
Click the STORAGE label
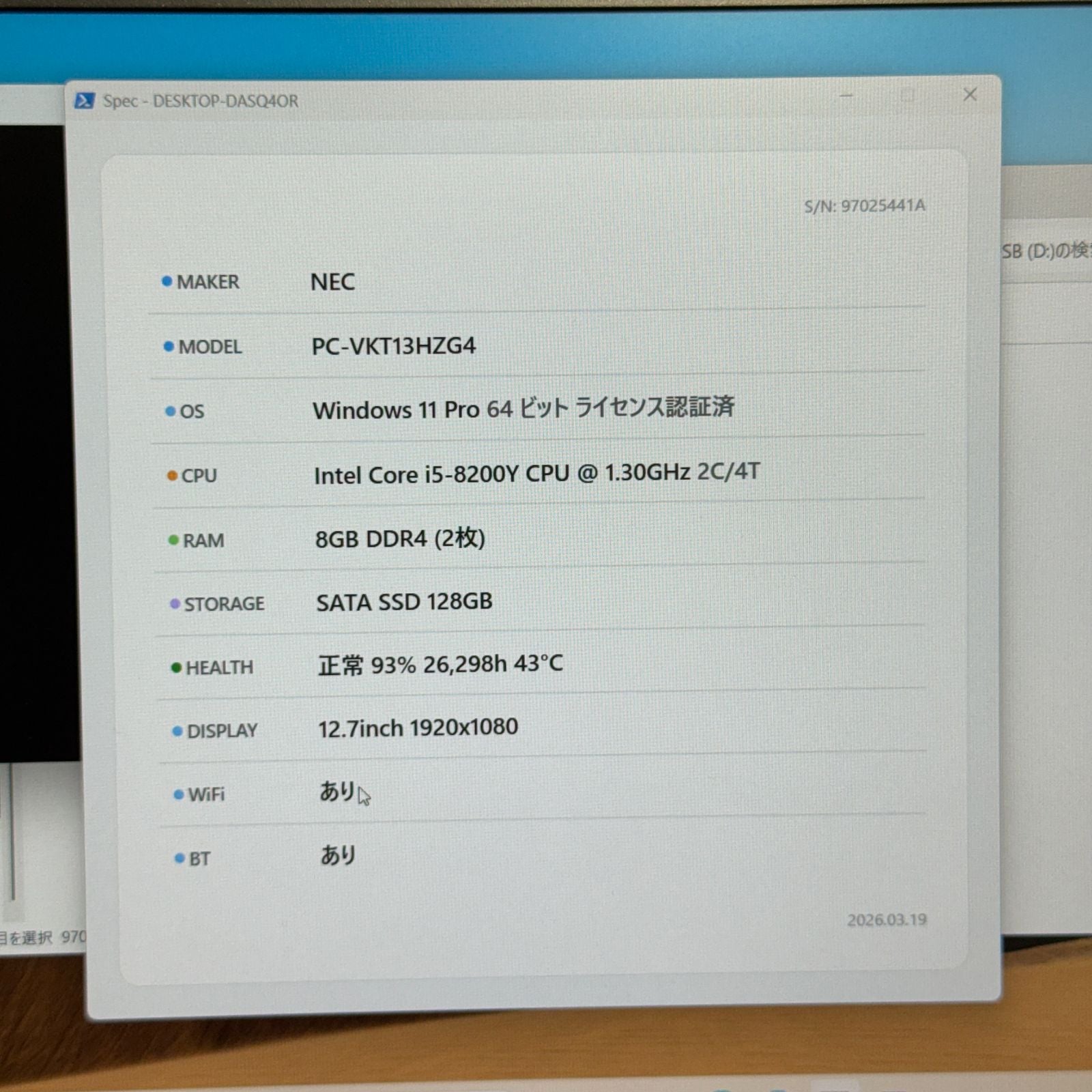tap(225, 604)
